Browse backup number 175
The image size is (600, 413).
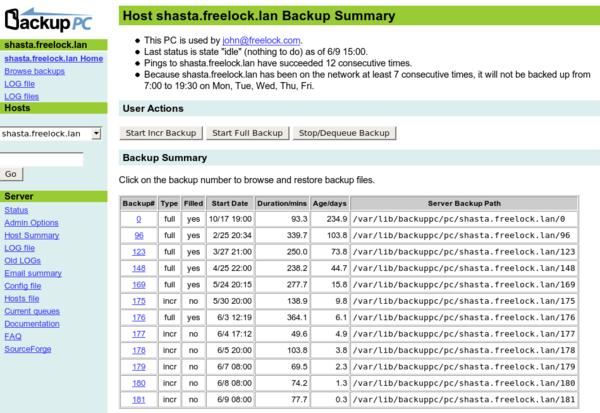(x=139, y=301)
